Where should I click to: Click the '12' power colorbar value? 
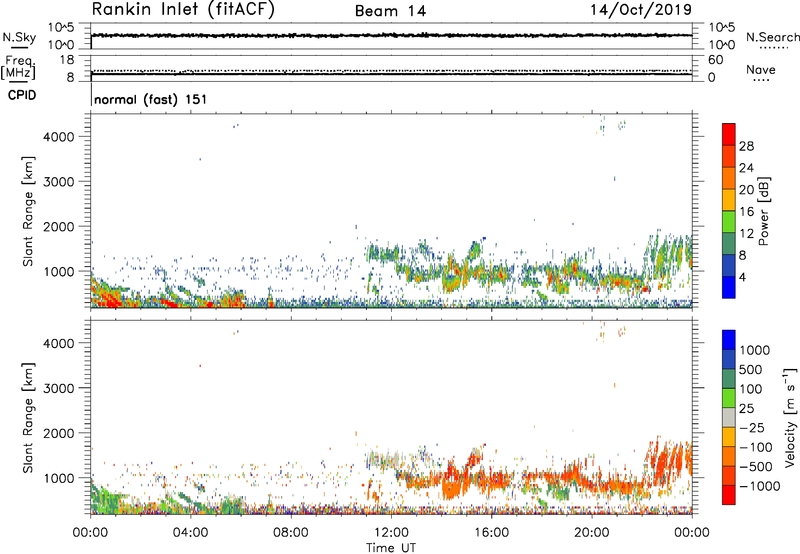746,234
